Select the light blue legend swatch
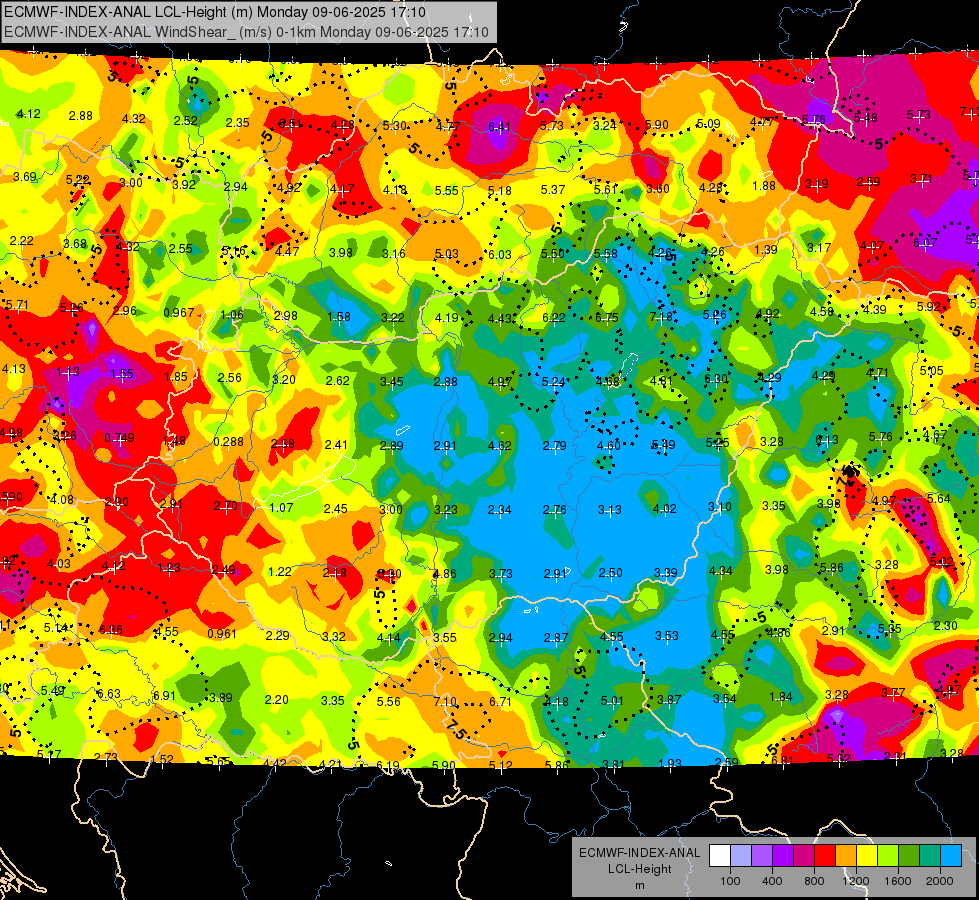 [951, 856]
